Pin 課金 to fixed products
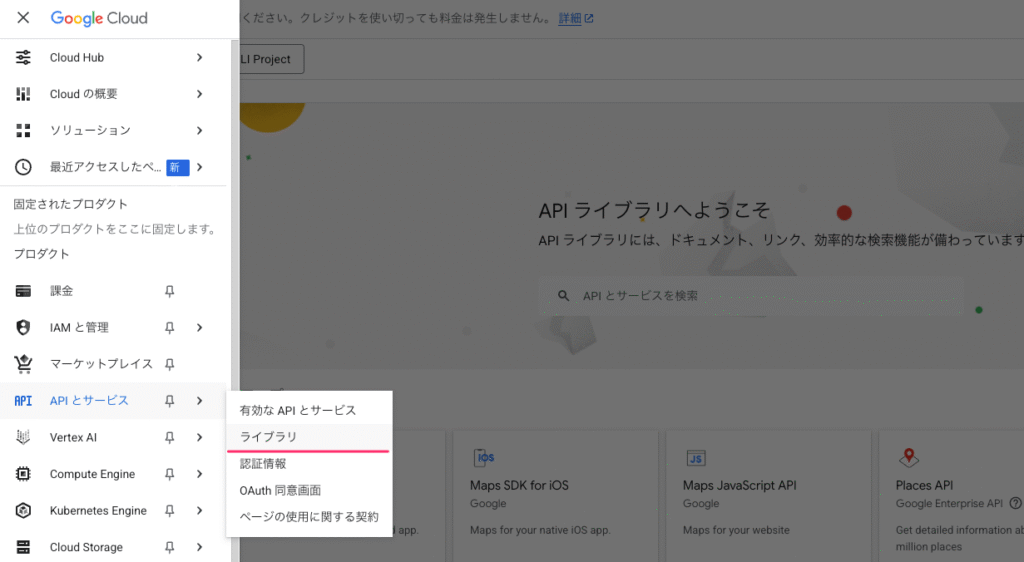Image resolution: width=1024 pixels, height=562 pixels. pos(170,291)
